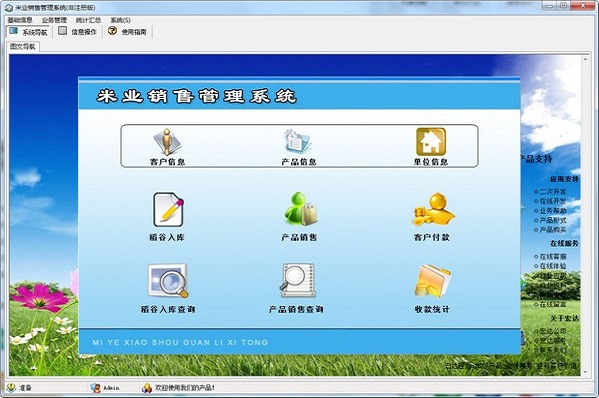The image size is (599, 398).
Task: Launch 稻谷入库 pencil-note icon
Action: click(168, 210)
